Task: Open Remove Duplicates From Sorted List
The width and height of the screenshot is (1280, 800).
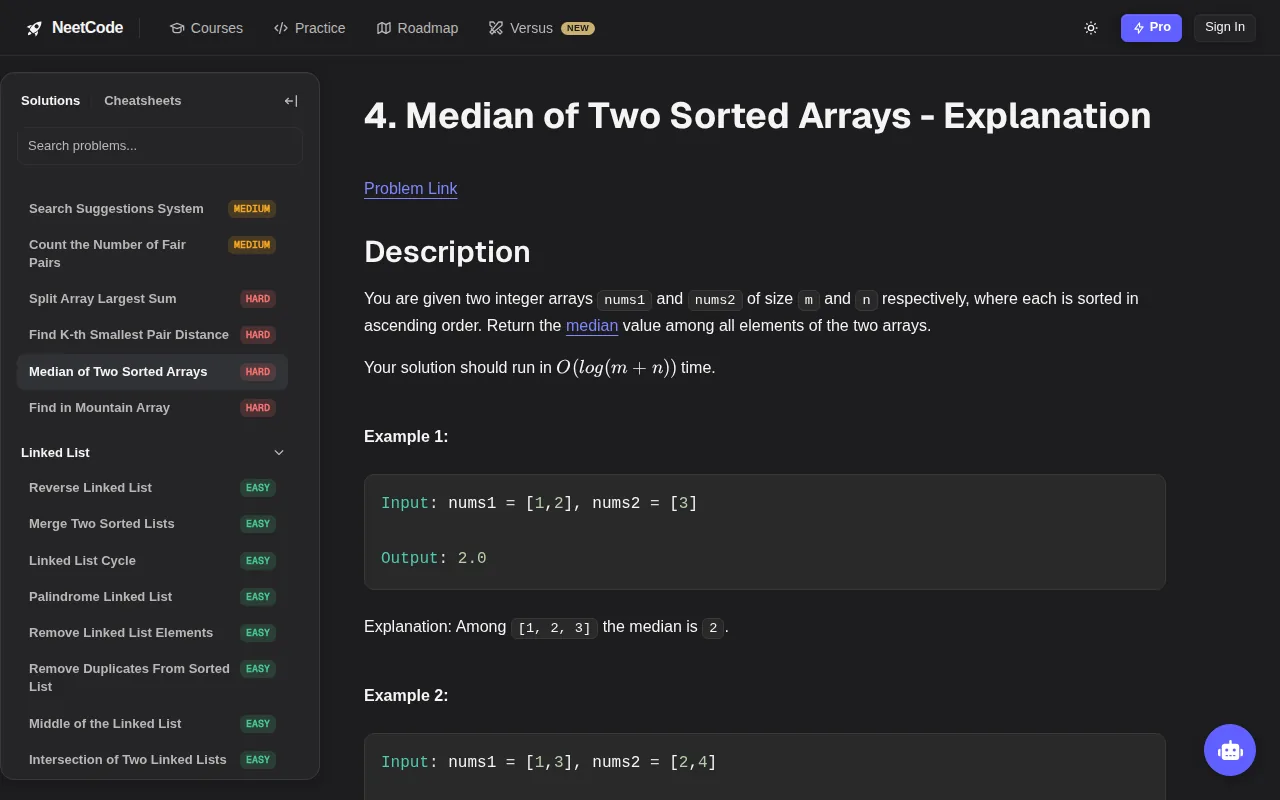Action: pos(152,678)
